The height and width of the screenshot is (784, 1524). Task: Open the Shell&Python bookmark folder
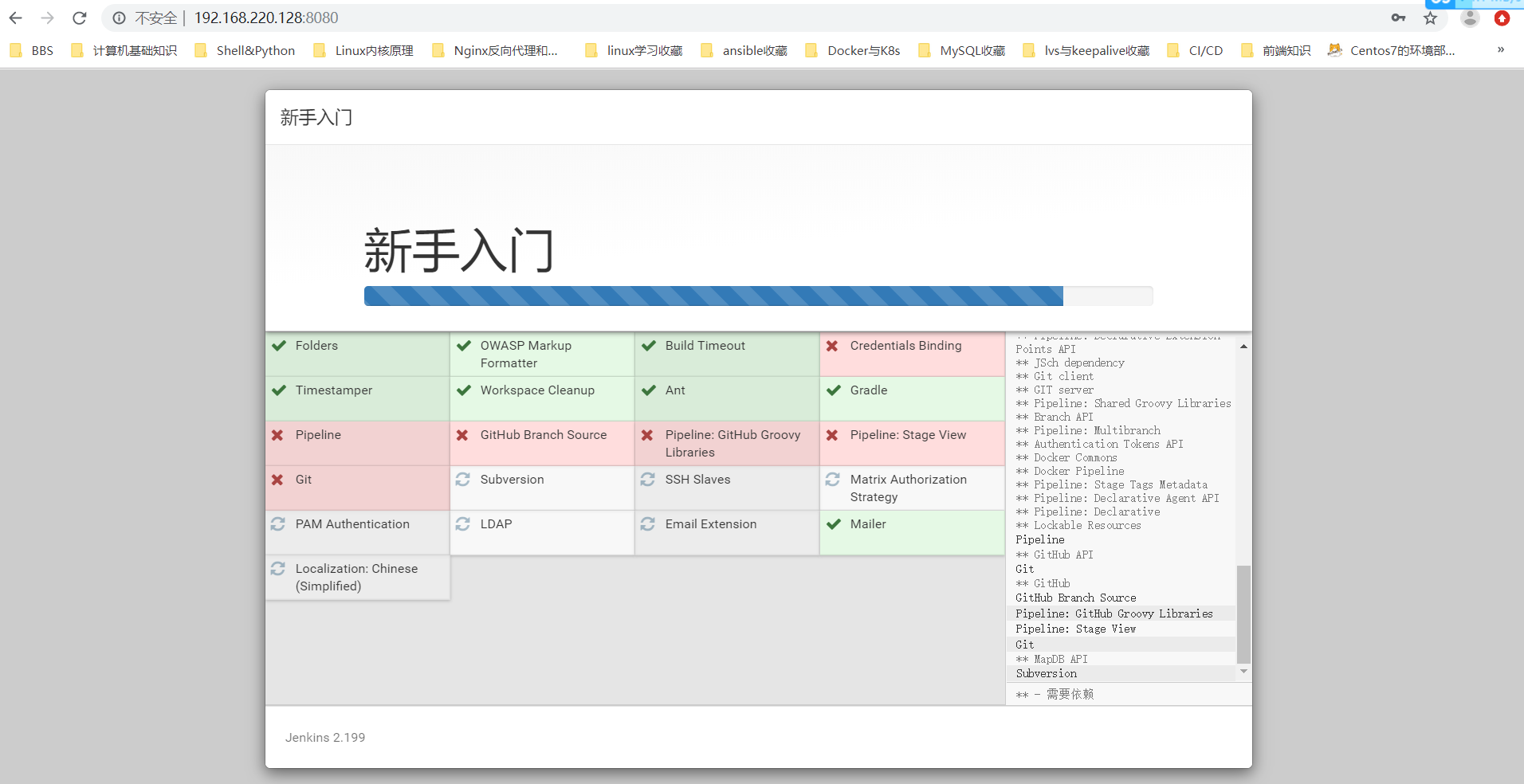245,50
